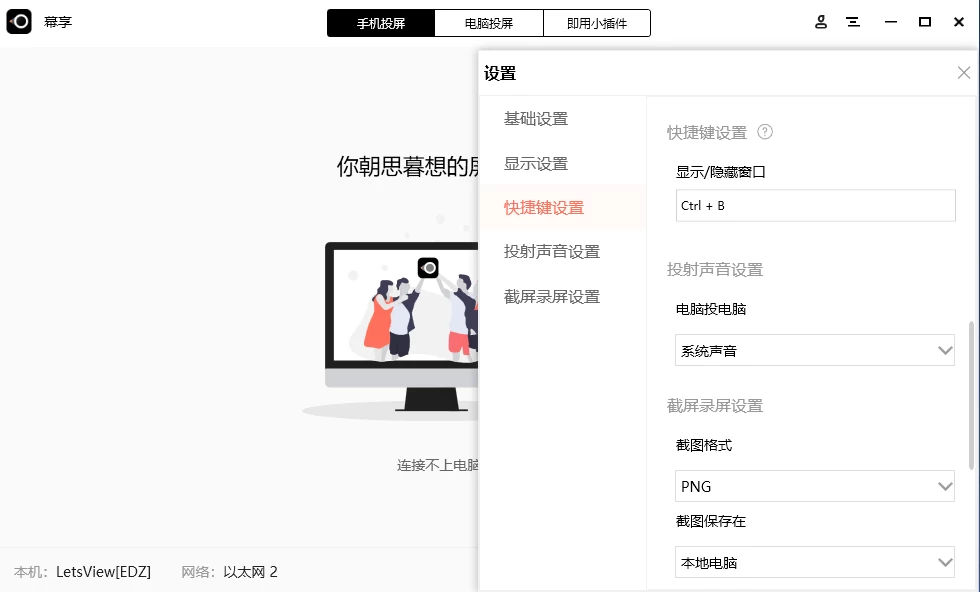Open the 即用小插件 tab
Image resolution: width=980 pixels, height=592 pixels.
click(596, 22)
